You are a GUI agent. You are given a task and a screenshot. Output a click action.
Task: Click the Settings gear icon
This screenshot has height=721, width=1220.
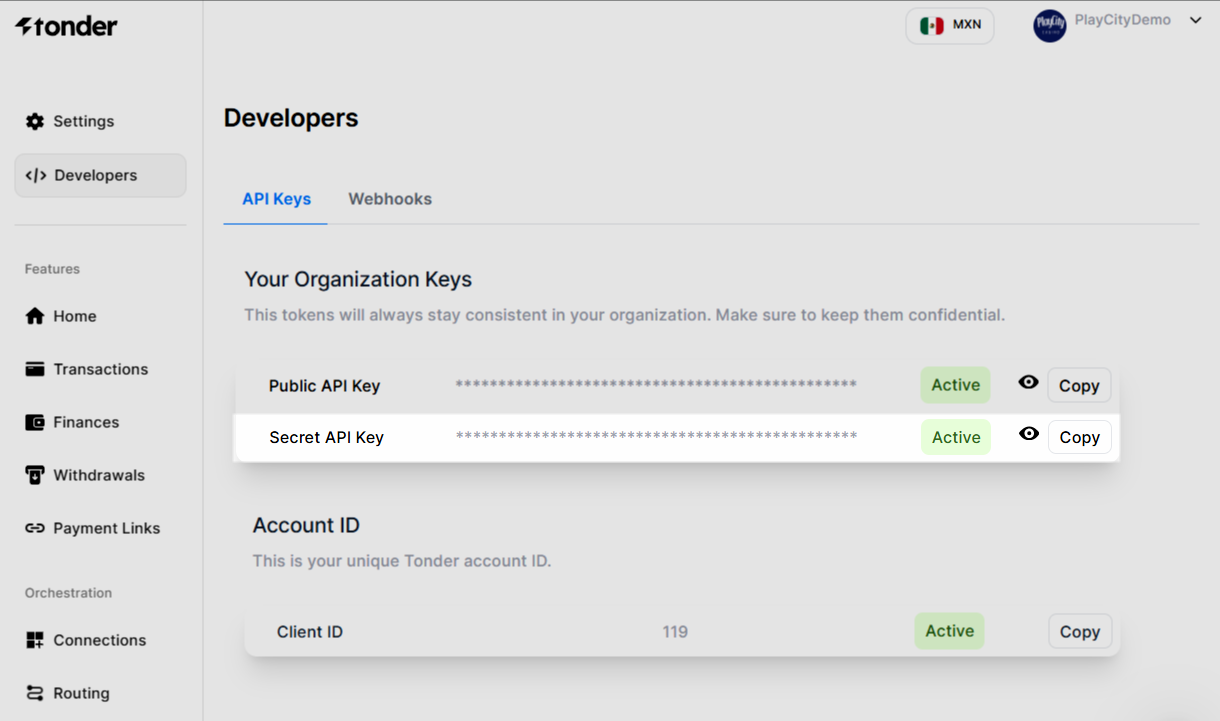click(35, 121)
